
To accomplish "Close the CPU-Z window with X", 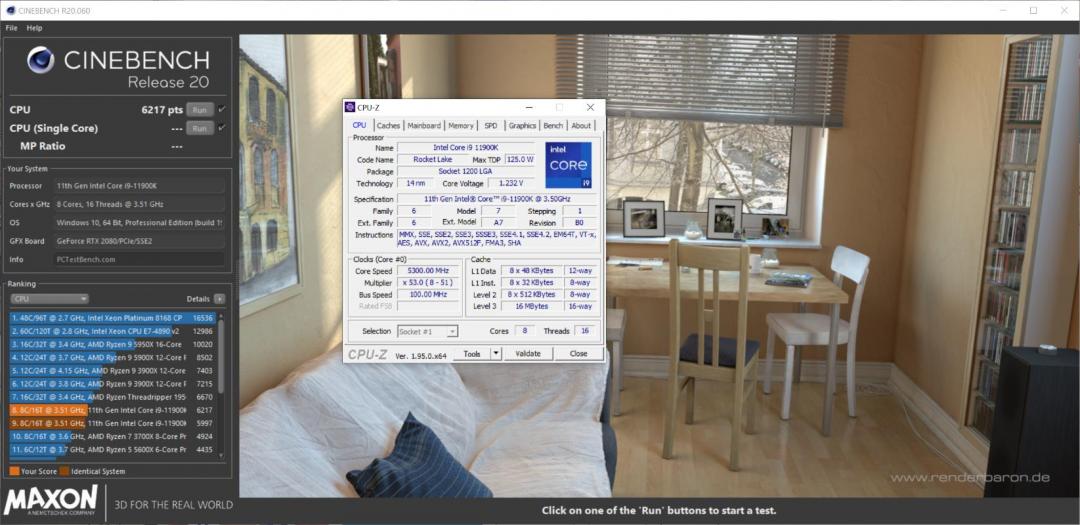I will (x=590, y=107).
